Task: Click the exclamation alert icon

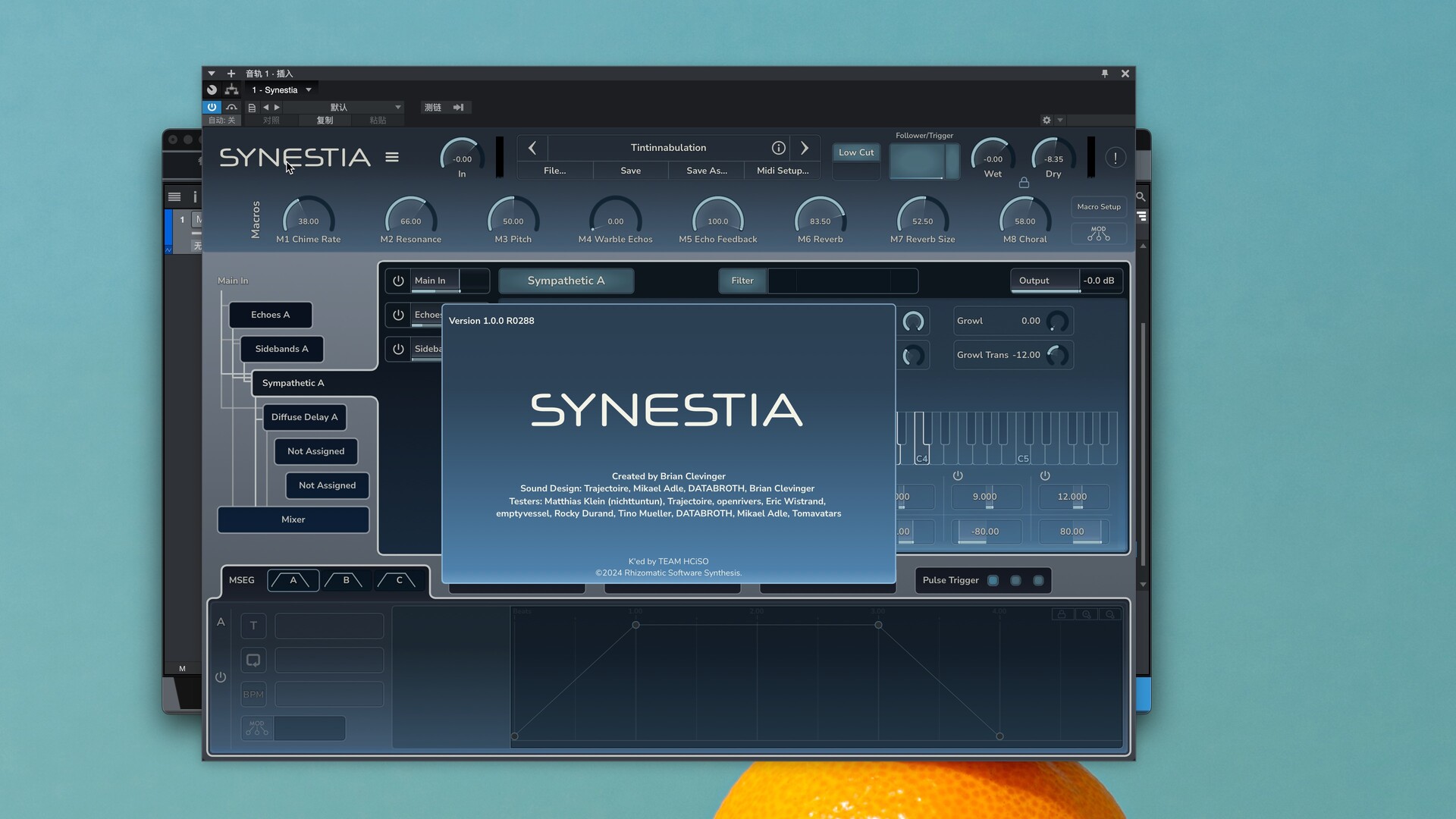Action: pos(1116,158)
